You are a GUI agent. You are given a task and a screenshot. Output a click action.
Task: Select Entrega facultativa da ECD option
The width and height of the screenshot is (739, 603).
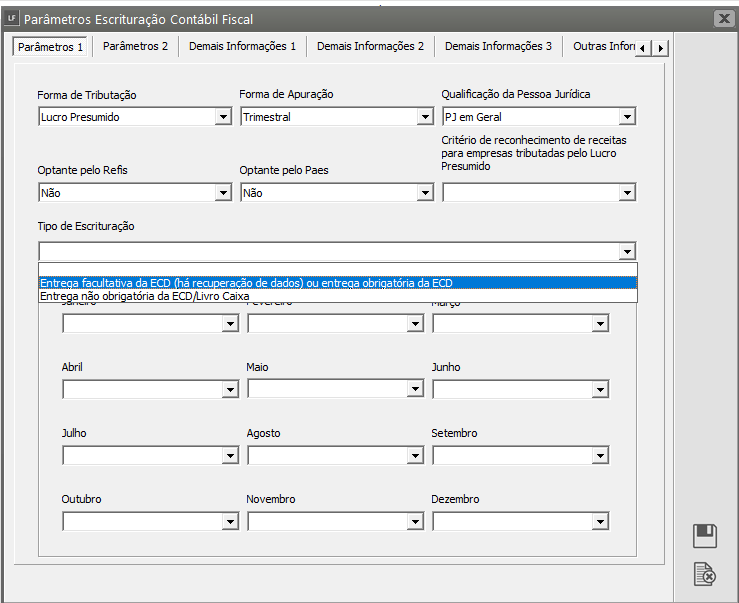[246, 282]
